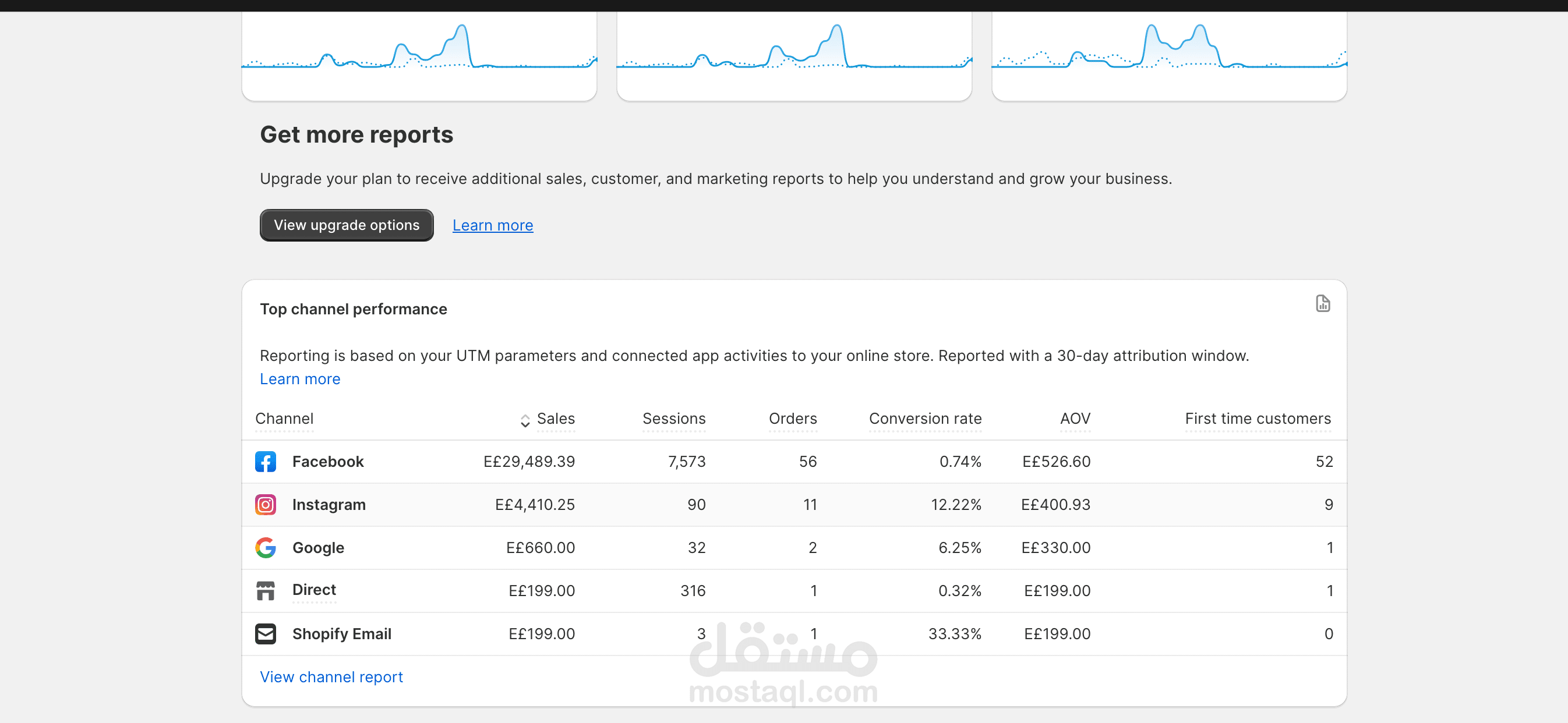Click the Direct channel name label
The image size is (1568, 723).
tap(313, 590)
